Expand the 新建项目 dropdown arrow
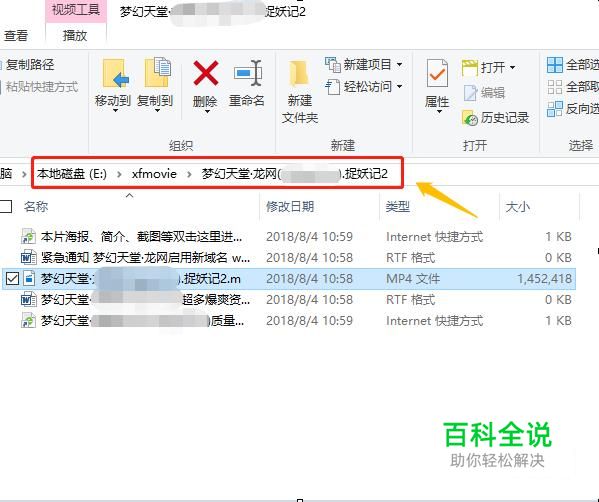This screenshot has width=599, height=502. [399, 65]
